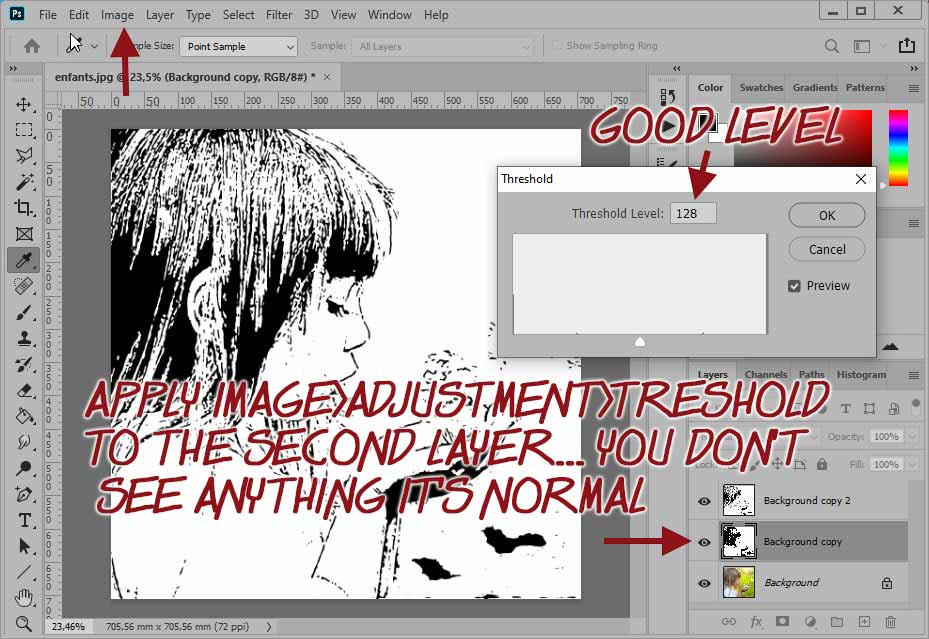This screenshot has width=929, height=639.
Task: Open the Search magnifier in options bar
Action: coord(832,46)
